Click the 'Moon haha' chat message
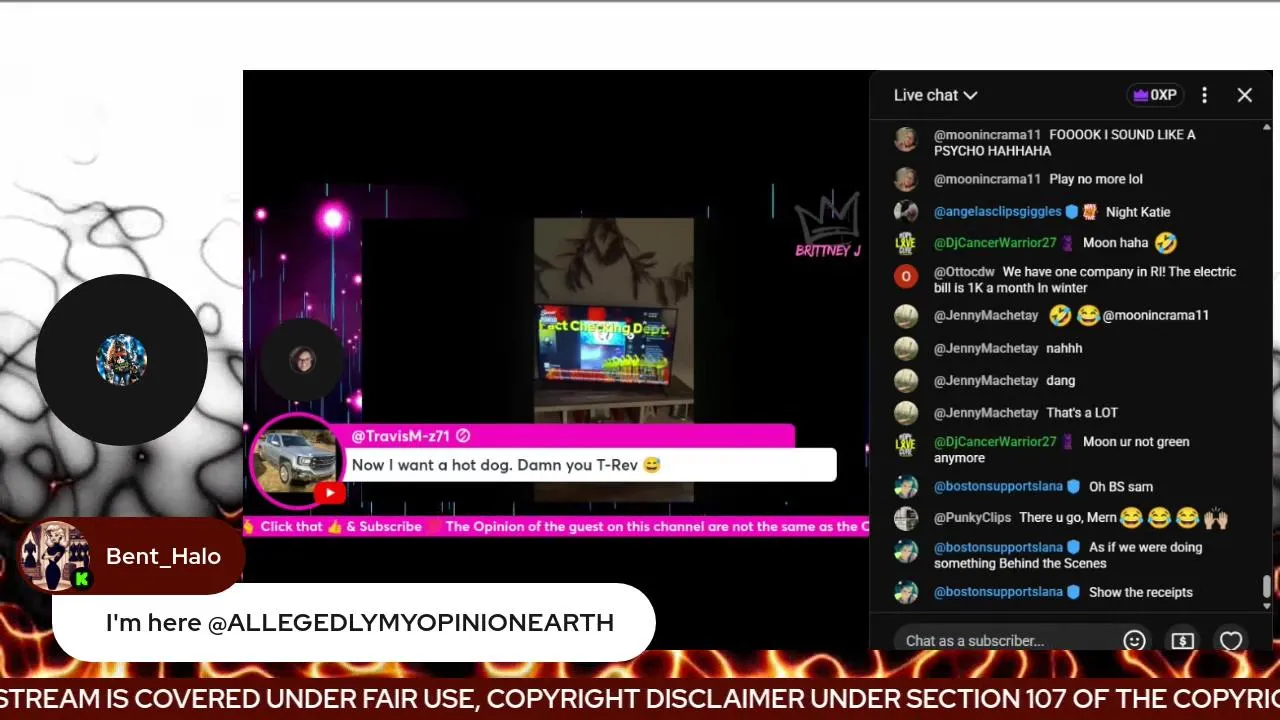The height and width of the screenshot is (720, 1280). tap(1115, 243)
